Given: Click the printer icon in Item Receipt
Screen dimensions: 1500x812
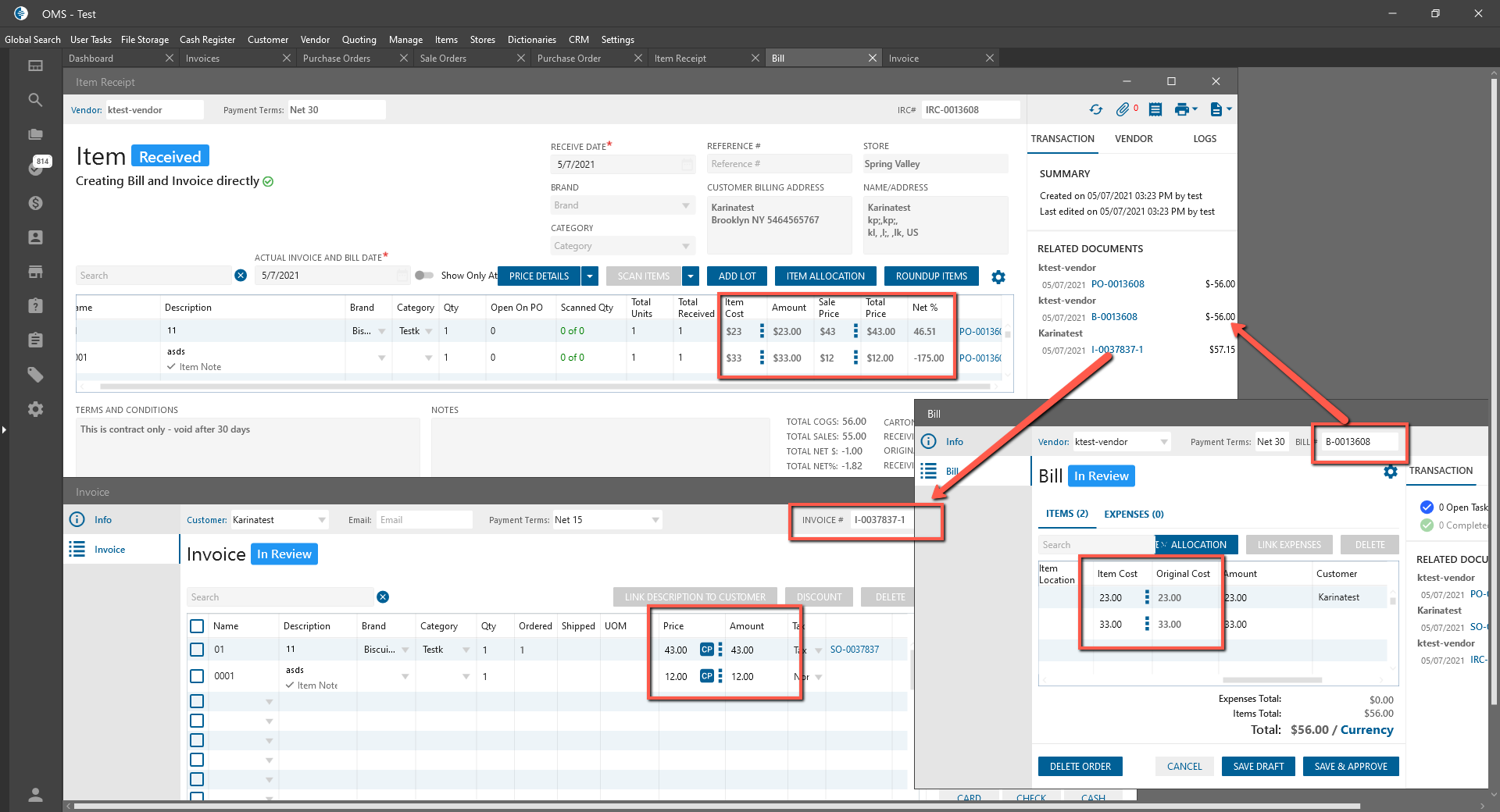Looking at the screenshot, I should tap(1182, 110).
